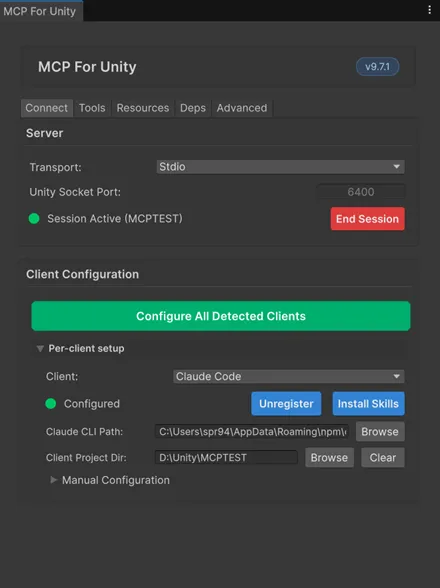This screenshot has width=440, height=588.
Task: Click the Install Skills button
Action: click(368, 404)
